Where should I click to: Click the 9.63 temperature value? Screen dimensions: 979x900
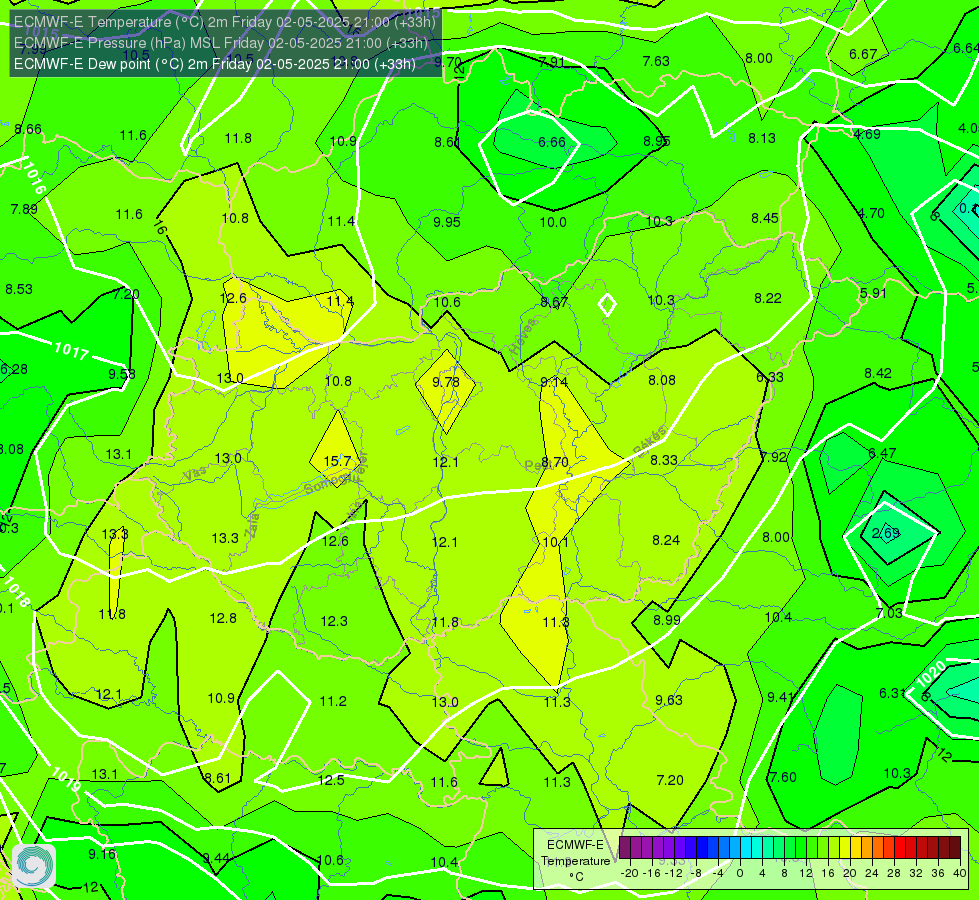point(669,700)
